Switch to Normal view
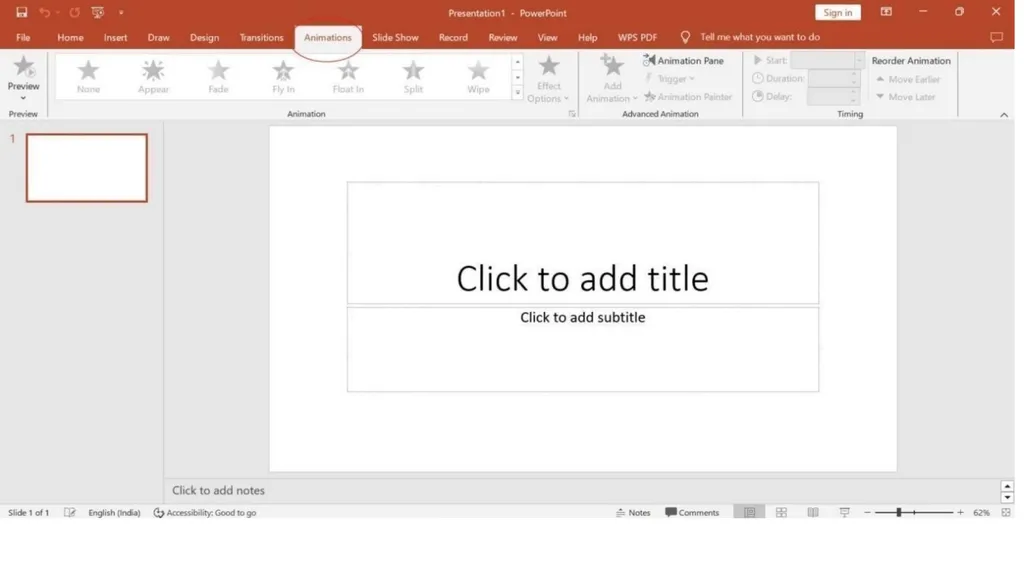1024x575 pixels. tap(750, 513)
